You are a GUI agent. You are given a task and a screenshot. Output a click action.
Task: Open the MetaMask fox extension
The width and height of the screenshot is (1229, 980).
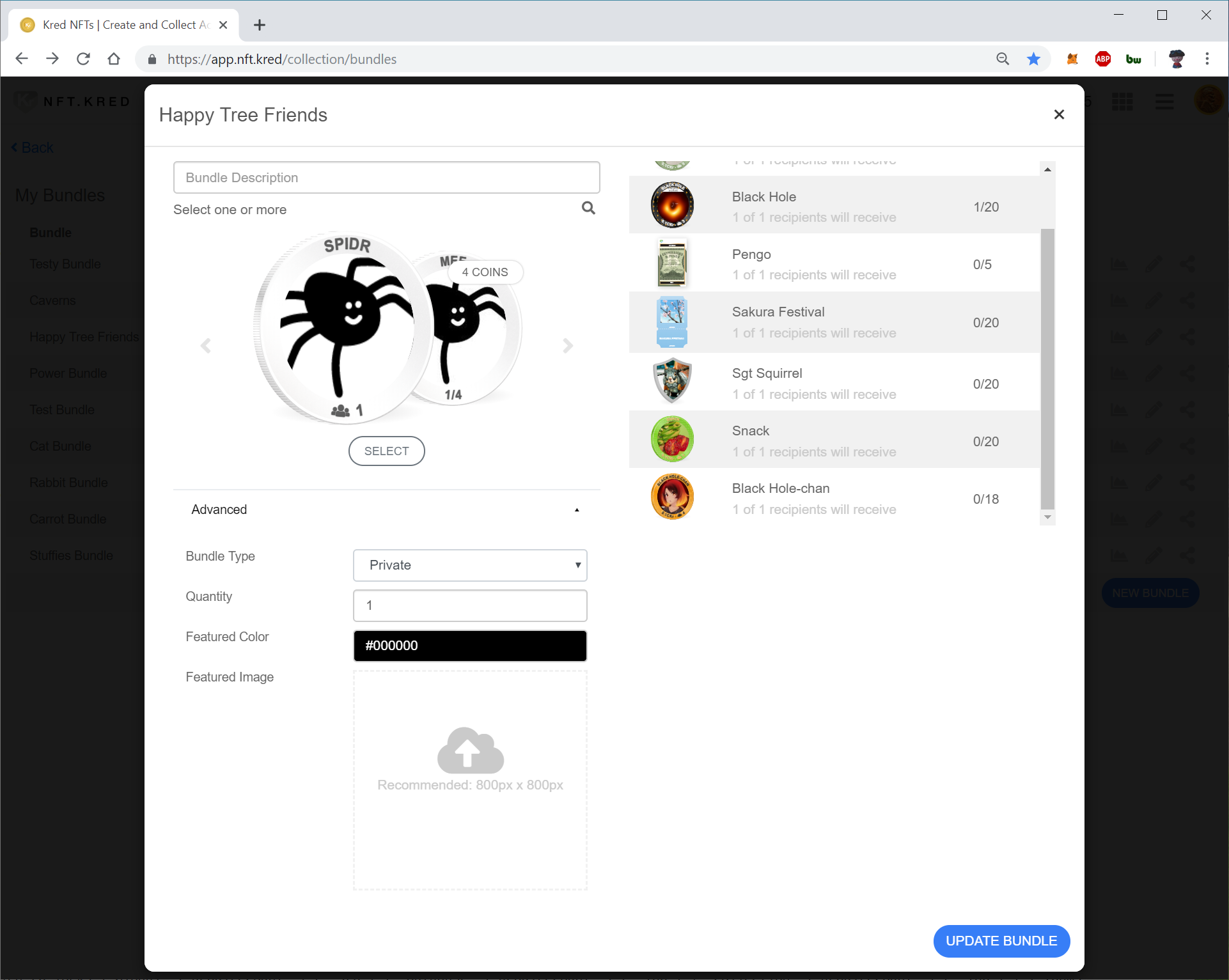point(1072,59)
